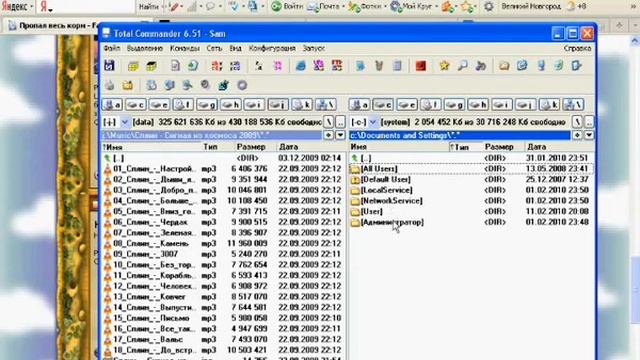Click the green refresh arrow toolbar icon
Screen dimensions: 640x360
tap(193, 66)
